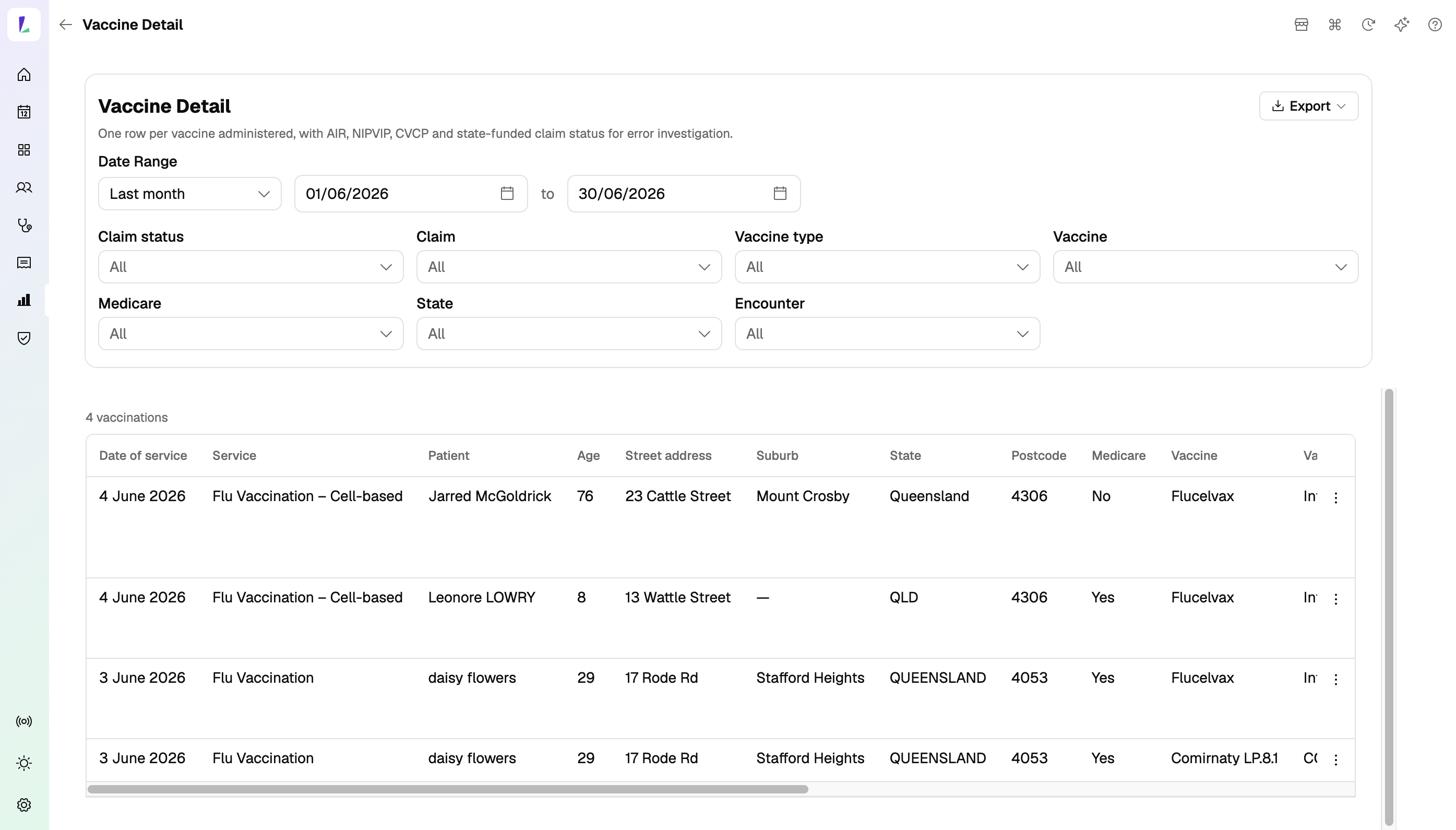This screenshot has height=830, width=1456.
Task: Open the reports bar-chart icon in sidebar
Action: tap(24, 301)
